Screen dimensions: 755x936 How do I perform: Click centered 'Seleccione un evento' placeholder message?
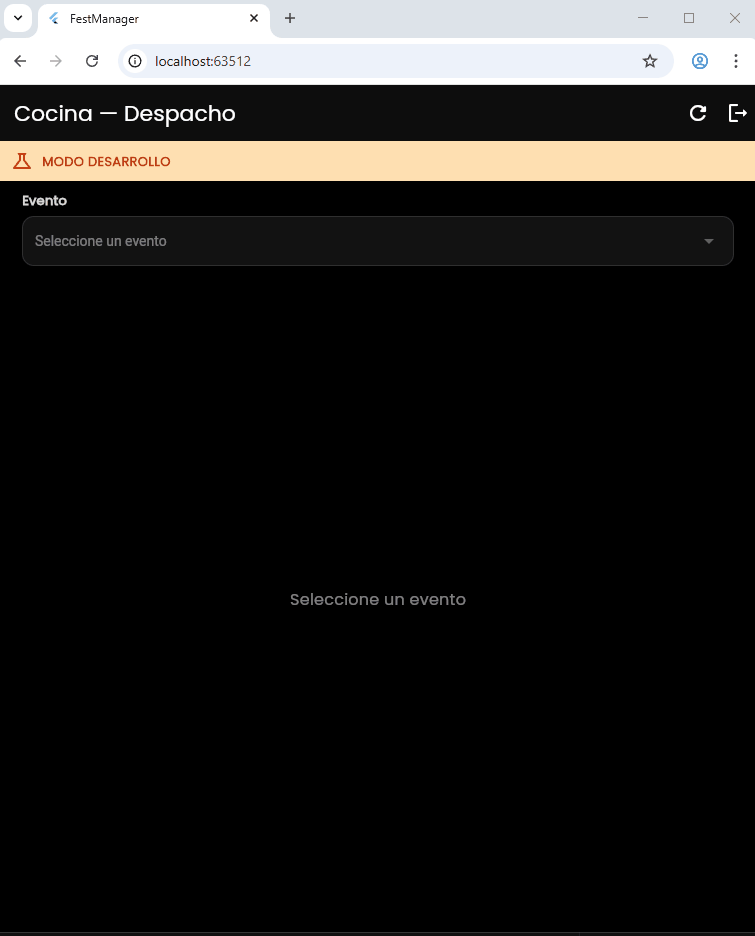(378, 599)
